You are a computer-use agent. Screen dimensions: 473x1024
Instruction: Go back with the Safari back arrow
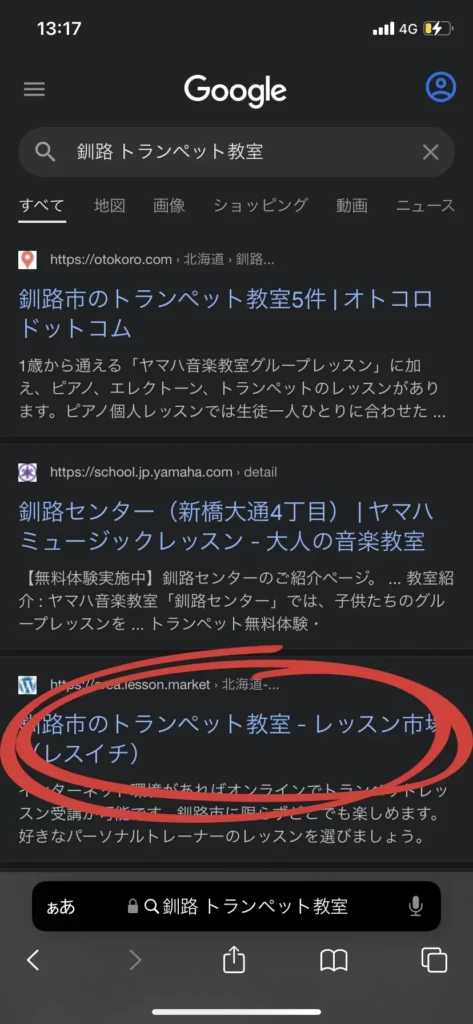33,959
